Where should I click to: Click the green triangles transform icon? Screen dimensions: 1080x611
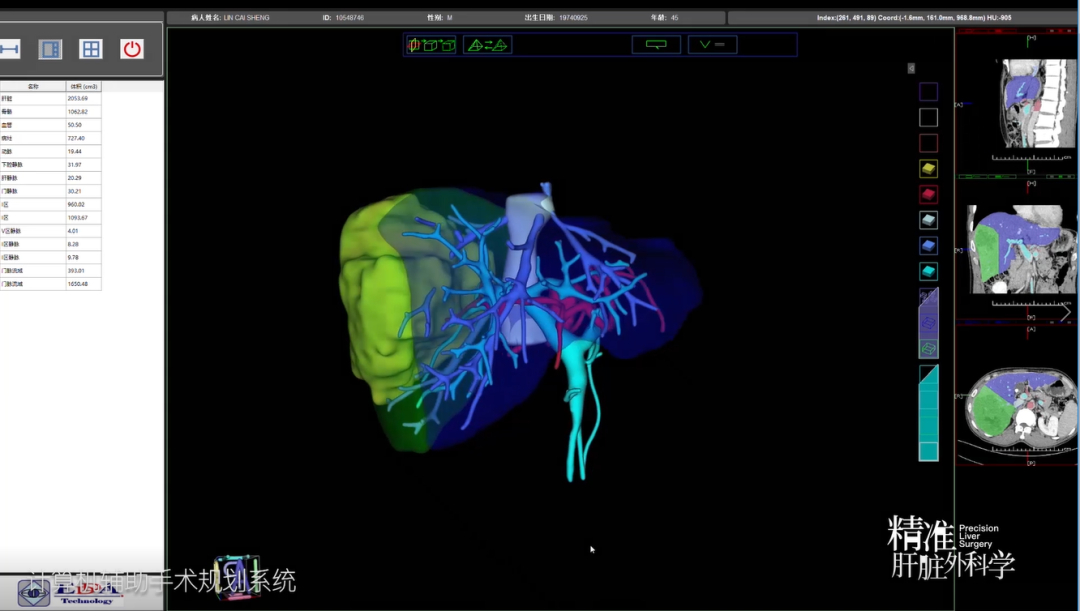(x=488, y=45)
